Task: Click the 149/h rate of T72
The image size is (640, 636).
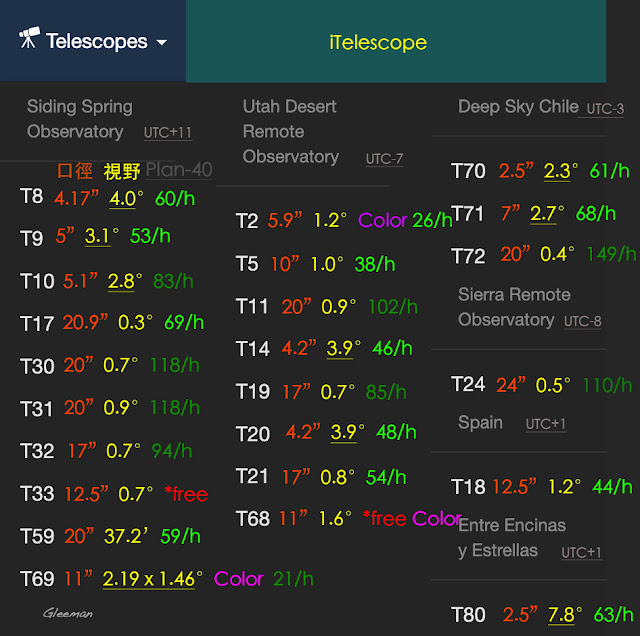Action: pyautogui.click(x=611, y=254)
